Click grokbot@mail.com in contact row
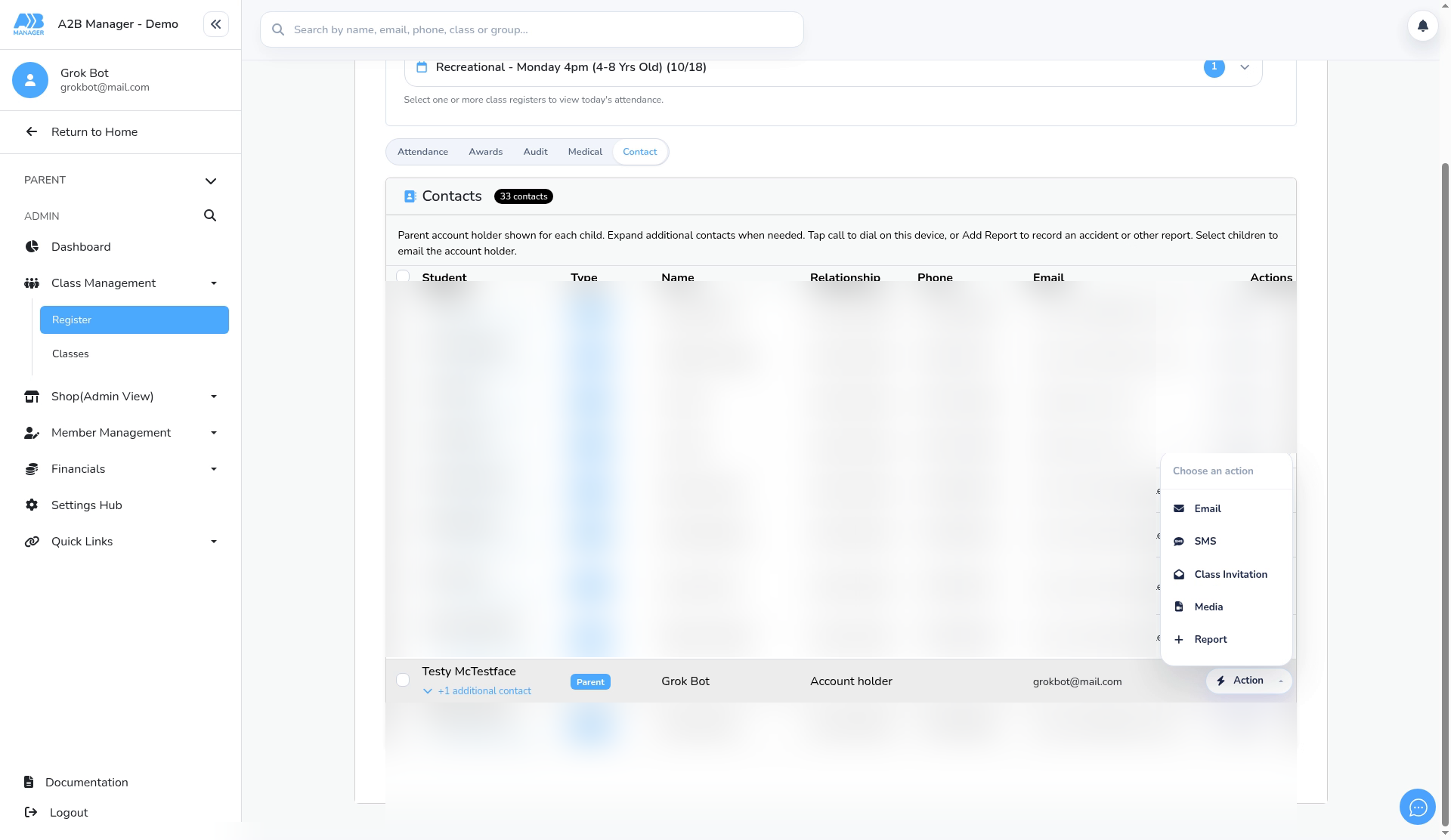1451x840 pixels. coord(1077,682)
